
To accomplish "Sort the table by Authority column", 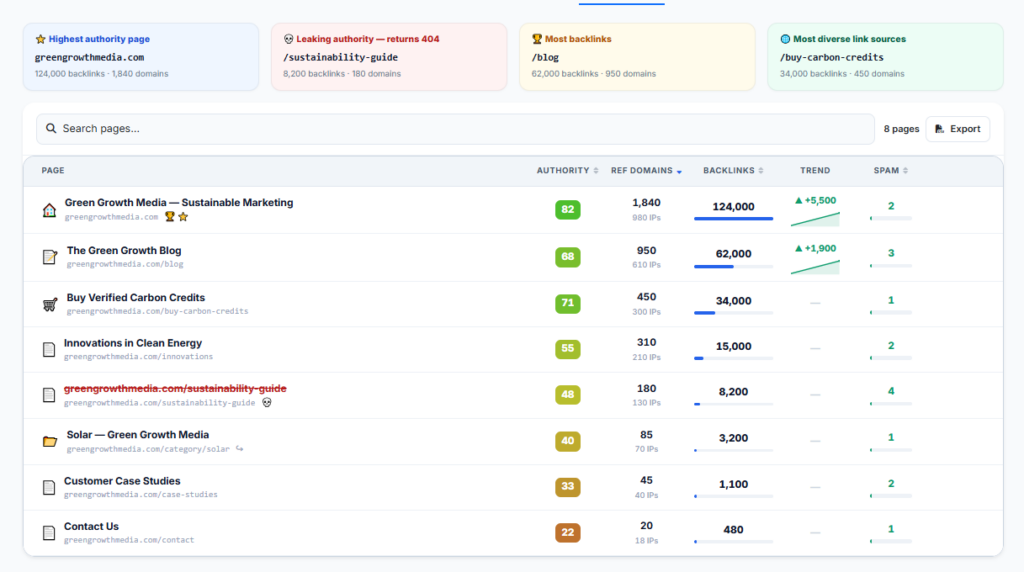I will [567, 170].
